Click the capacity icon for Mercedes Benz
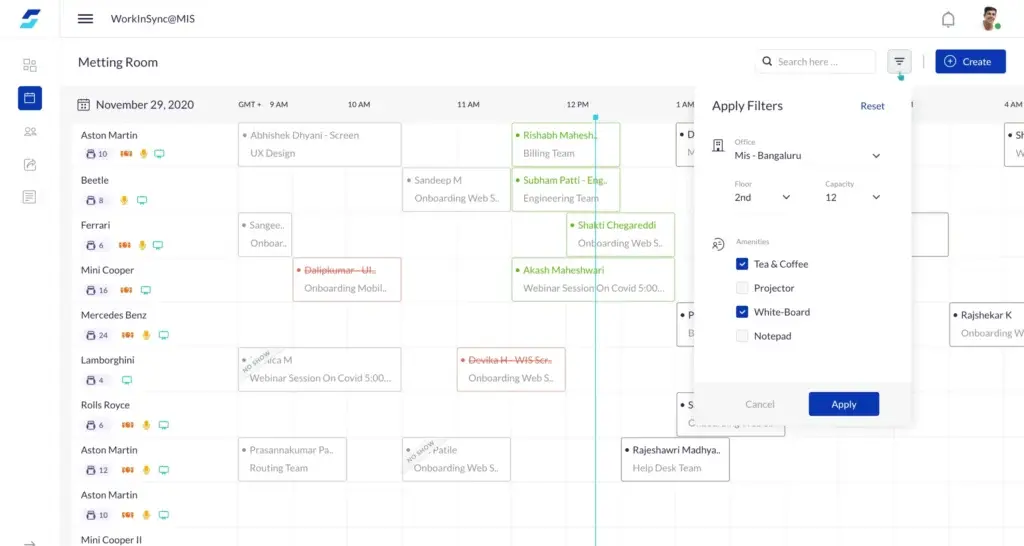 click(x=91, y=335)
